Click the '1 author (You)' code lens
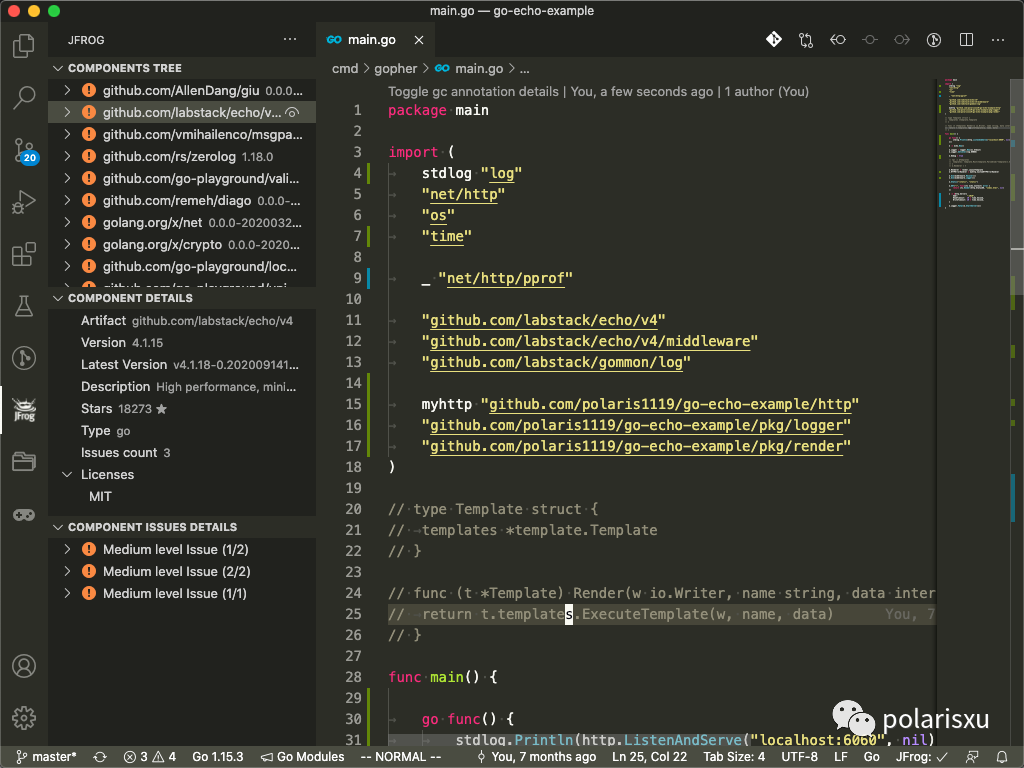The width and height of the screenshot is (1024, 768). pos(766,91)
